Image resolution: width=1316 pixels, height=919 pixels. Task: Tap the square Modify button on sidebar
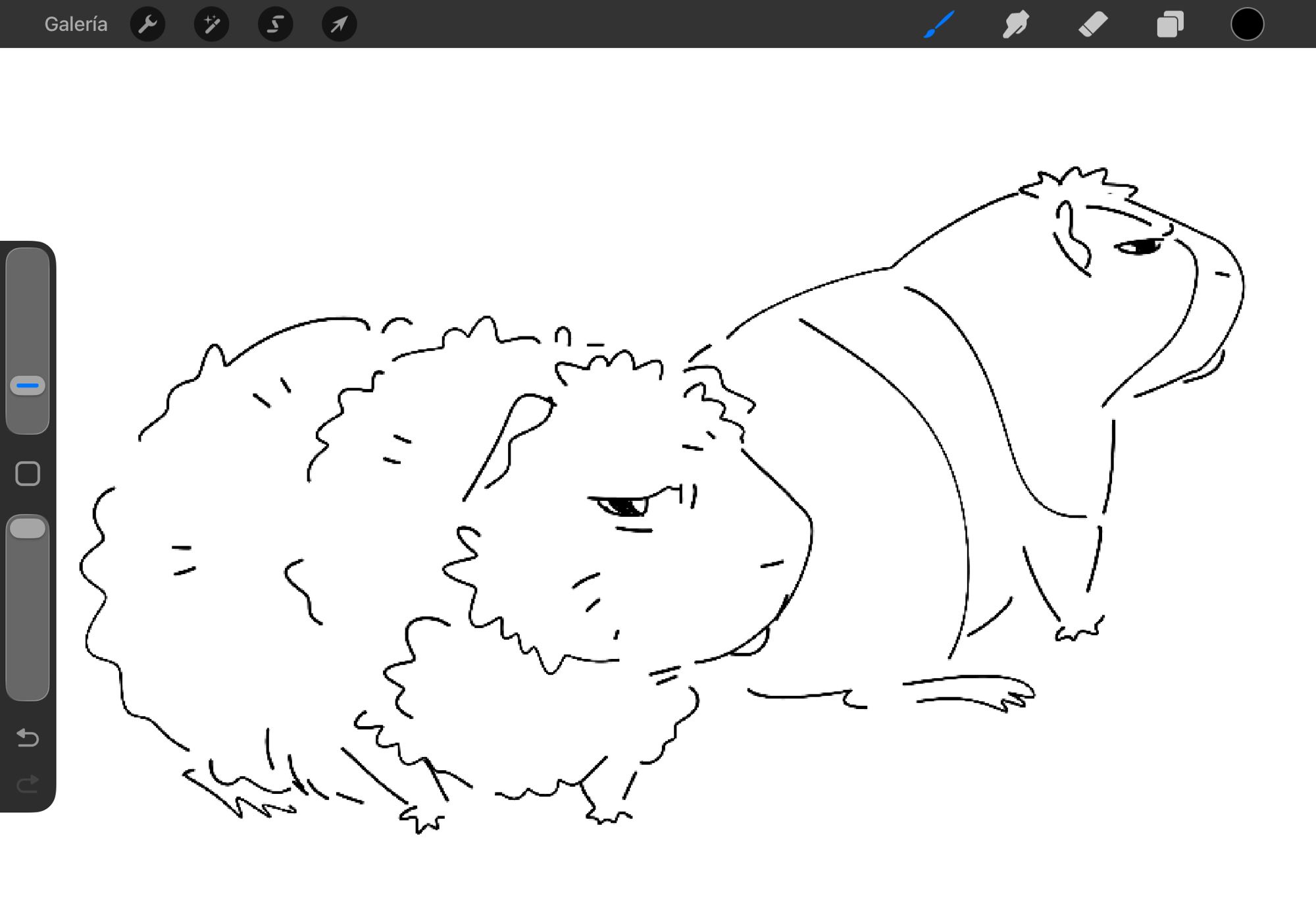28,473
